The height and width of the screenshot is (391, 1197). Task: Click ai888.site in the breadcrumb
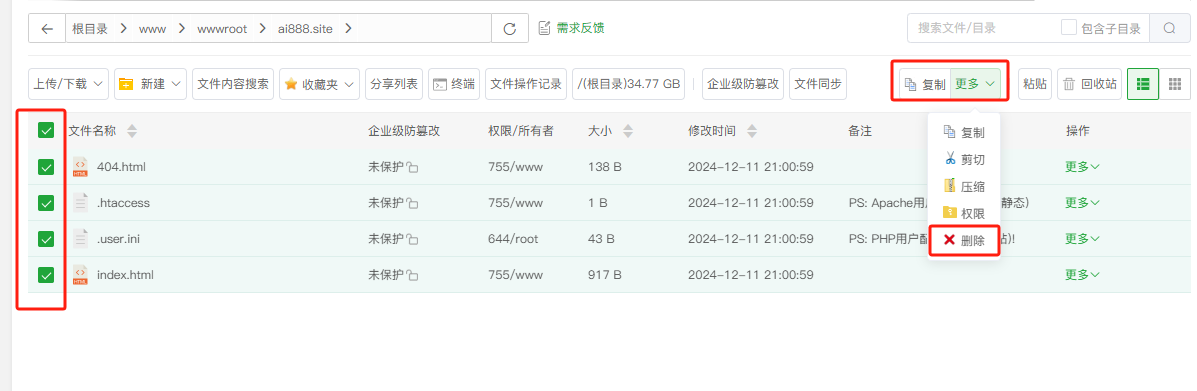pyautogui.click(x=305, y=29)
